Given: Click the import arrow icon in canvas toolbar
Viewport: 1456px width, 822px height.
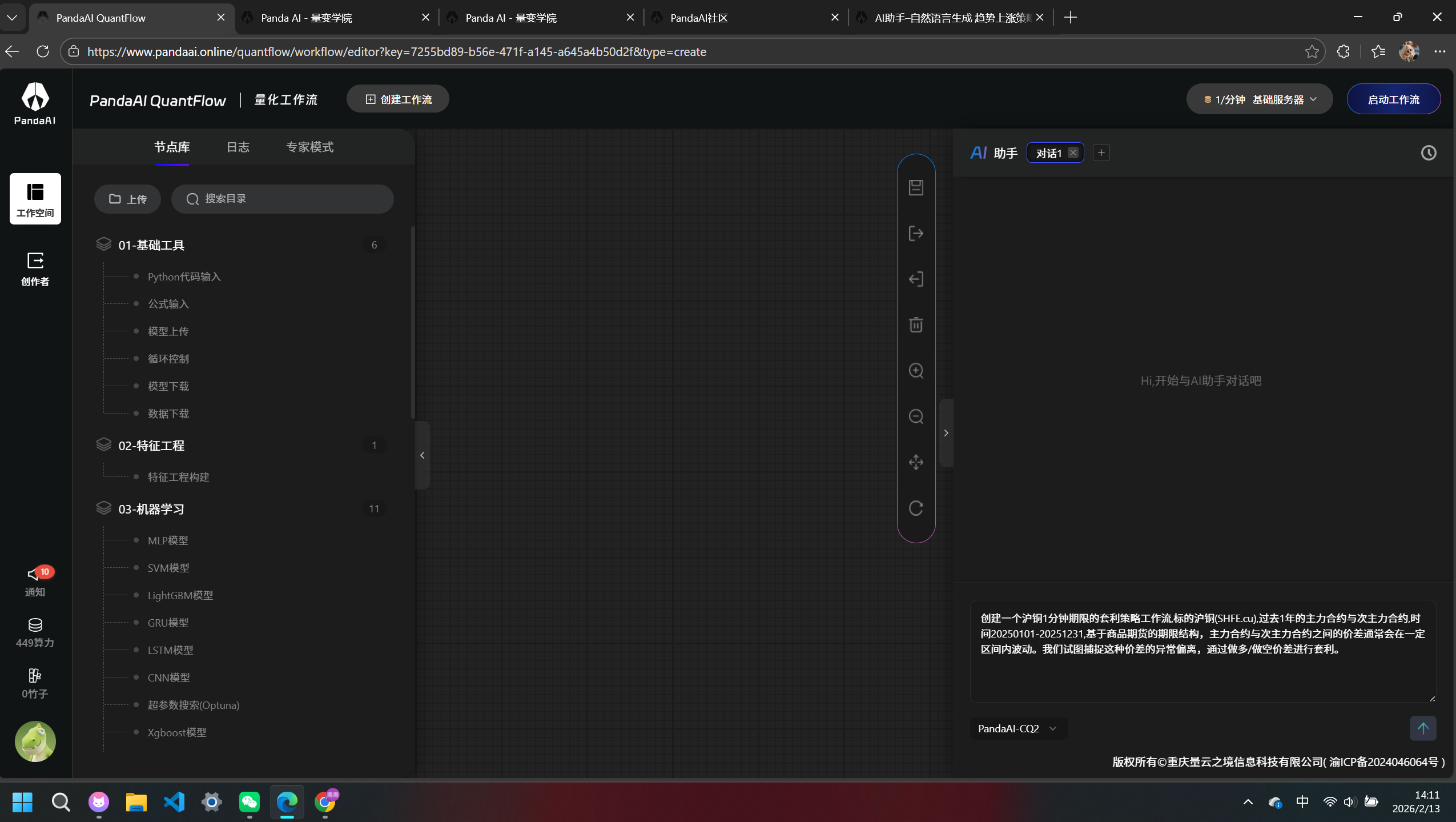Looking at the screenshot, I should [x=916, y=279].
